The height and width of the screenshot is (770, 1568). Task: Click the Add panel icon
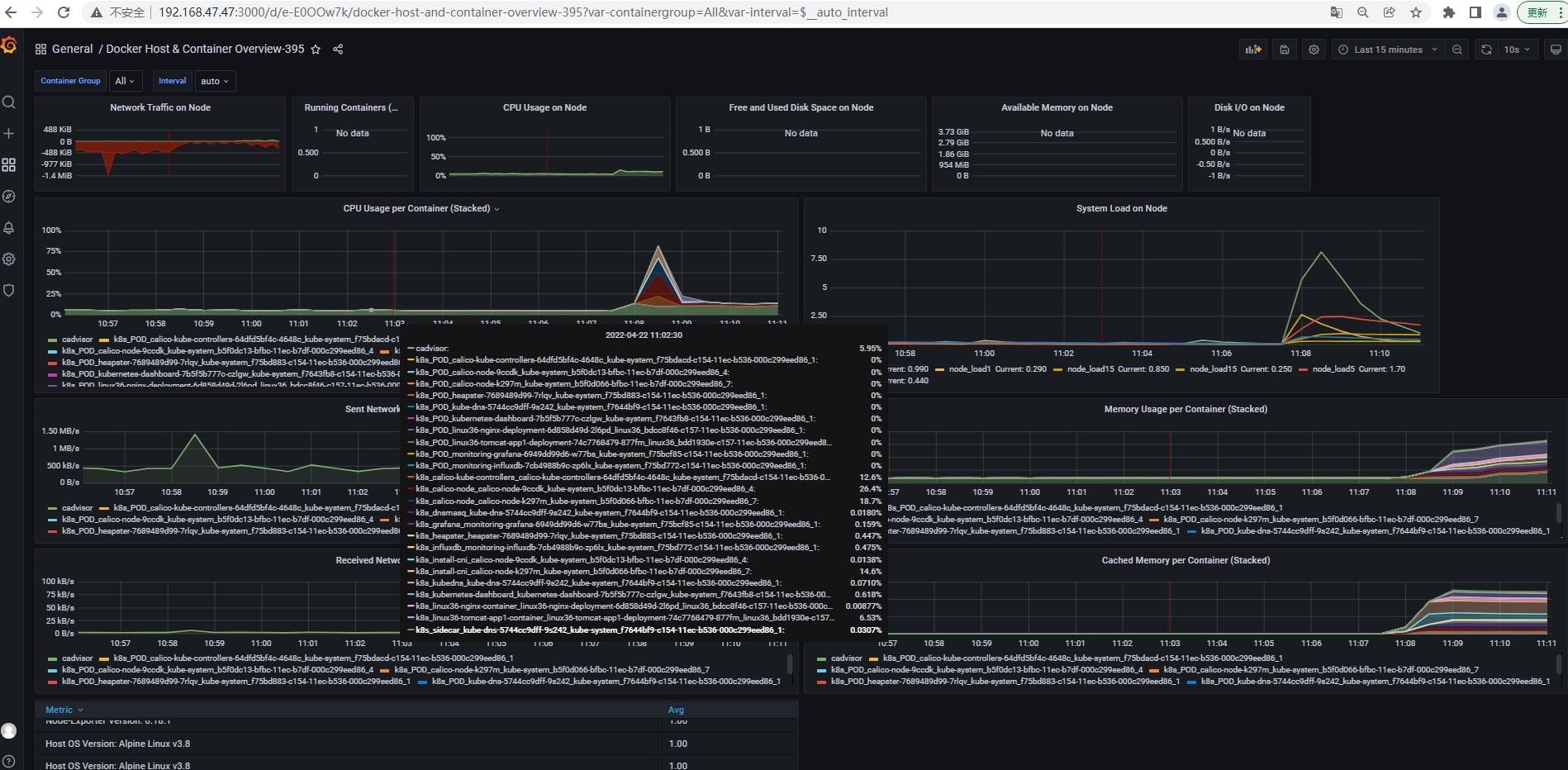(x=1253, y=50)
